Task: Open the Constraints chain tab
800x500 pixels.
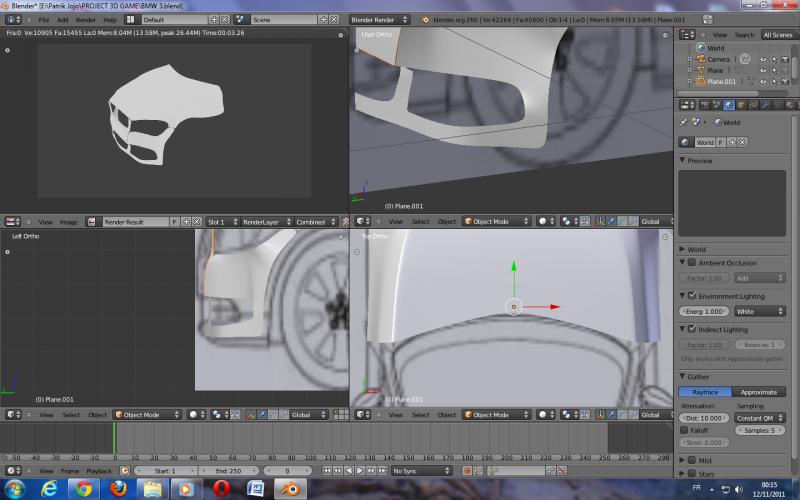Action: click(753, 105)
